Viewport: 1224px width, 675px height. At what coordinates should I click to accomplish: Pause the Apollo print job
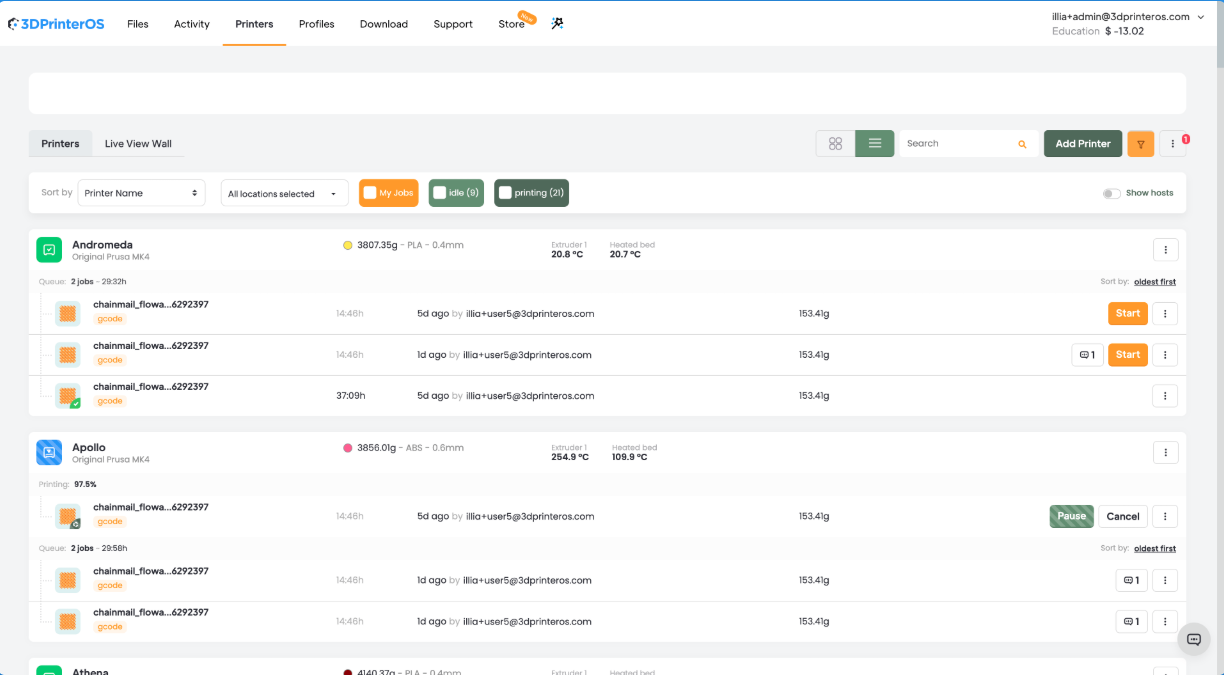pyautogui.click(x=1071, y=517)
